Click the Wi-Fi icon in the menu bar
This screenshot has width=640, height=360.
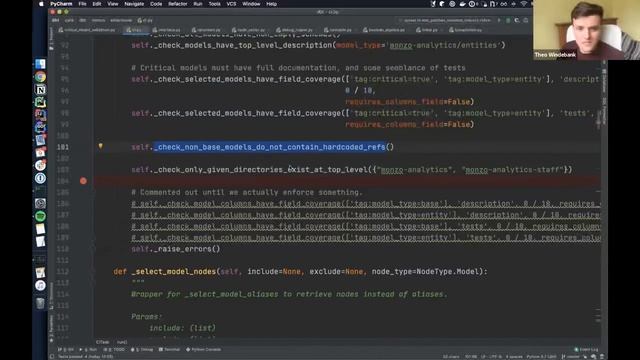pyautogui.click(x=524, y=4)
